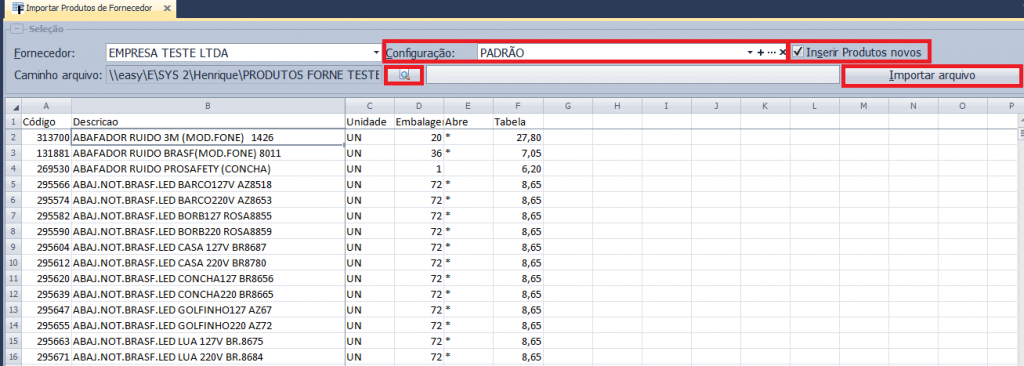Select row 1 header

pos(13,122)
